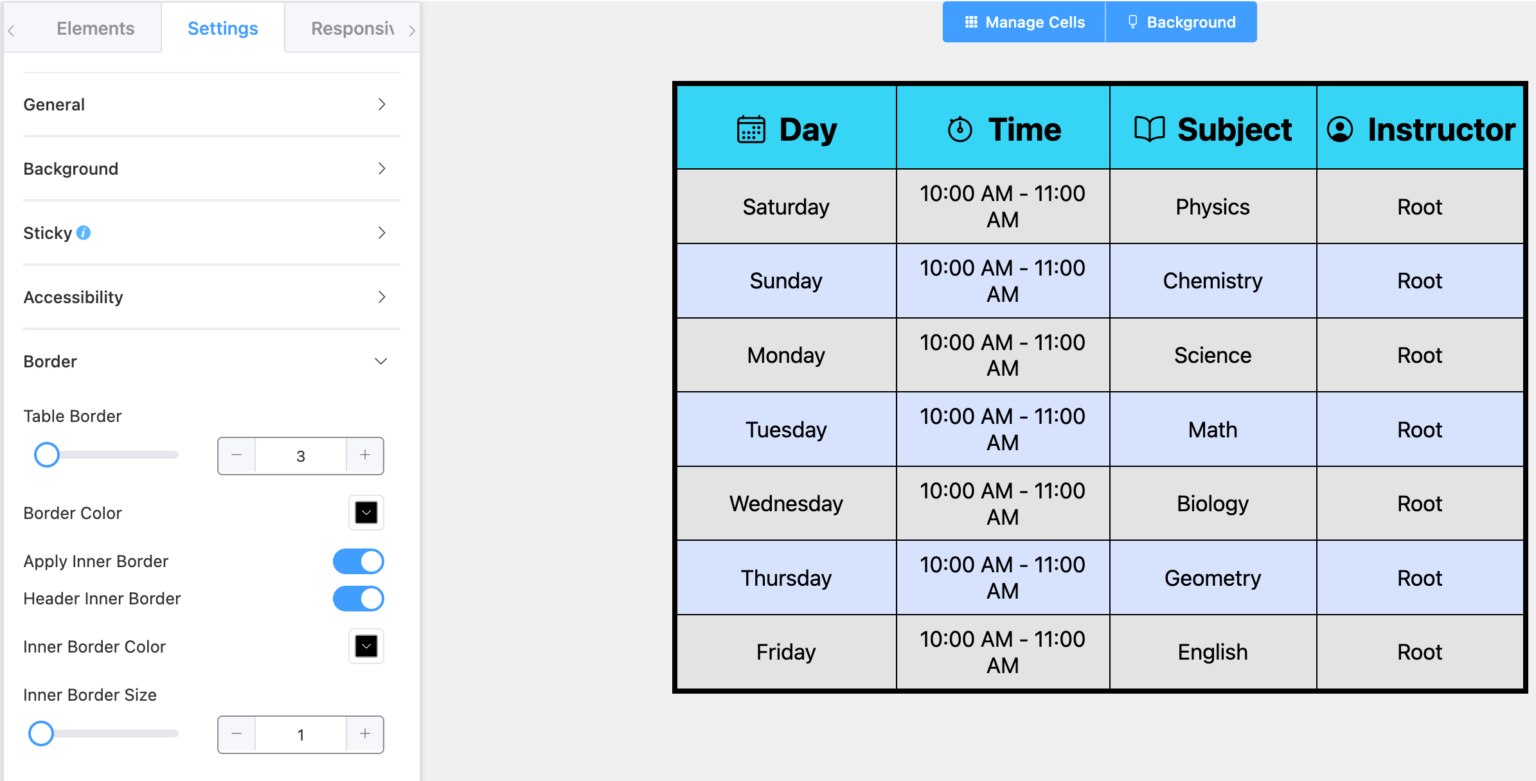Image resolution: width=1536 pixels, height=781 pixels.
Task: Disable the Apply Inner Border toggle
Action: [x=358, y=561]
